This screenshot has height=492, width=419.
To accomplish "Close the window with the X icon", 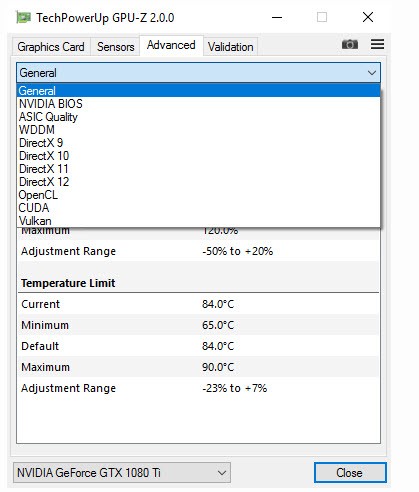I will tap(368, 17).
